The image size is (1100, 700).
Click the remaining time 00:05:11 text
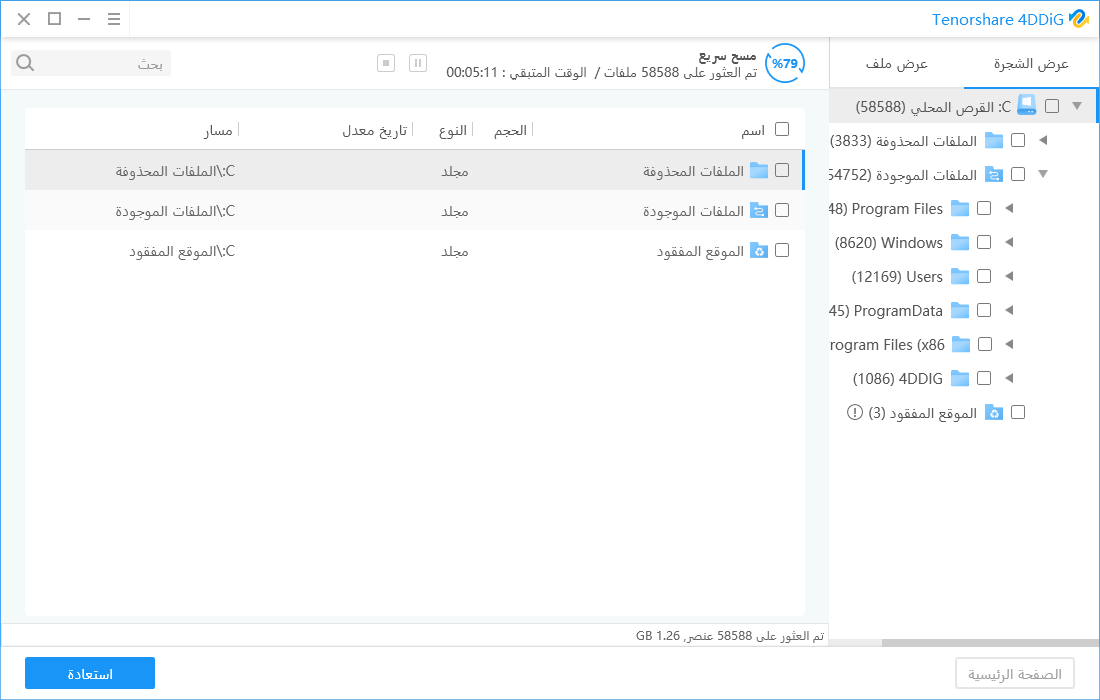472,72
